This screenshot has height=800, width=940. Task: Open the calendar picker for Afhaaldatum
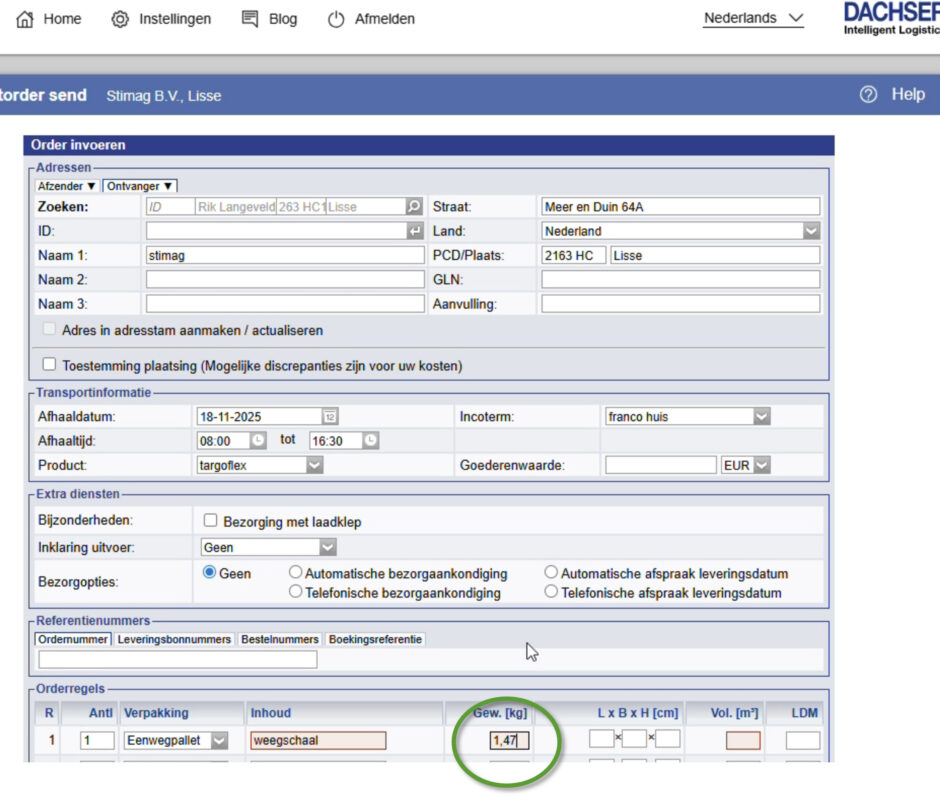(329, 417)
